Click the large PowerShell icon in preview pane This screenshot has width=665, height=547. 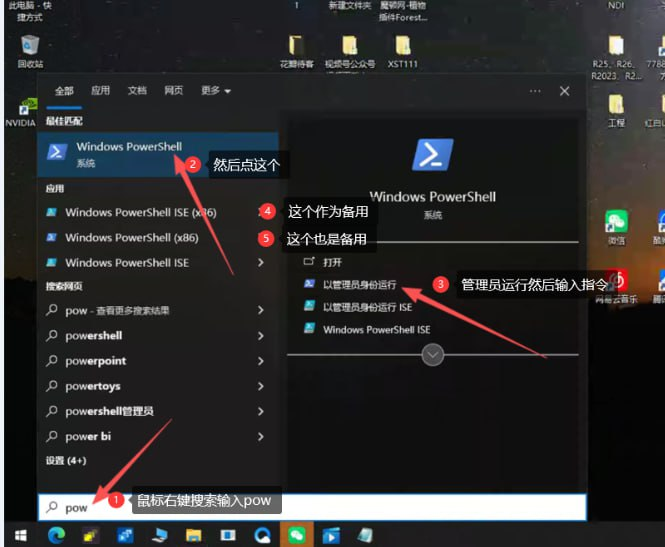pyautogui.click(x=432, y=154)
